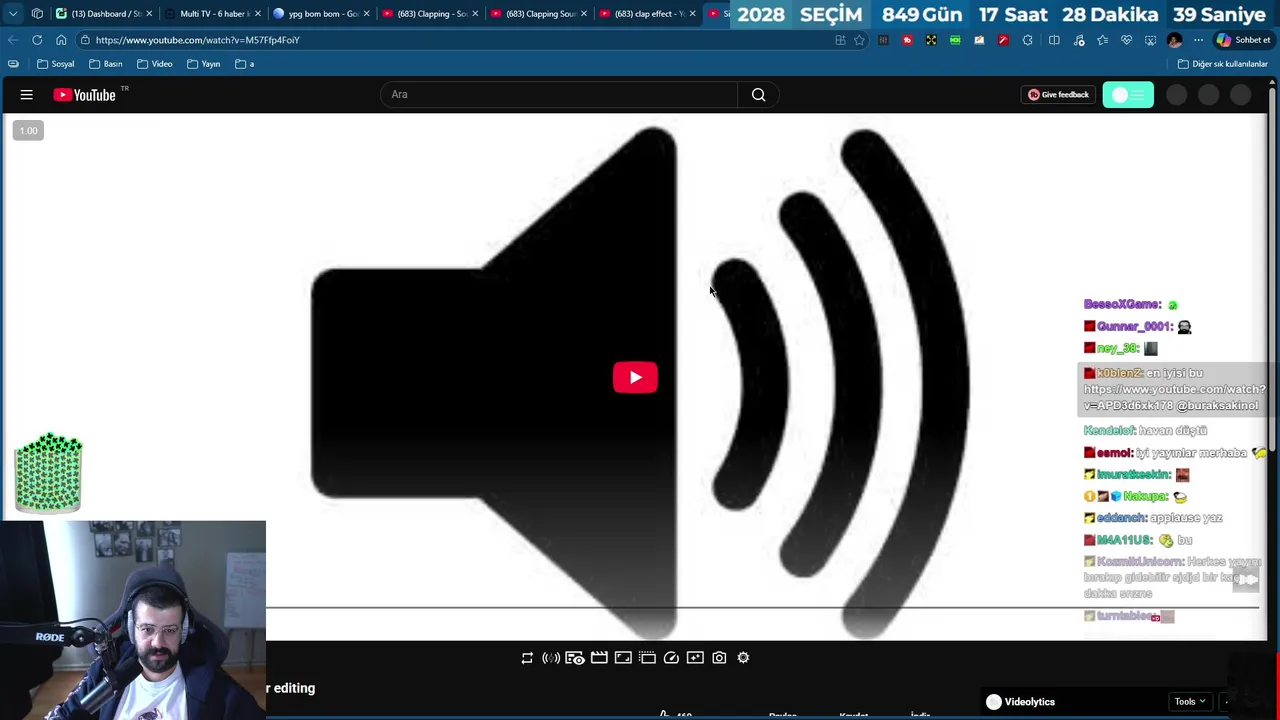Focus the Ara search field
This screenshot has width=1280, height=720.
click(x=559, y=95)
